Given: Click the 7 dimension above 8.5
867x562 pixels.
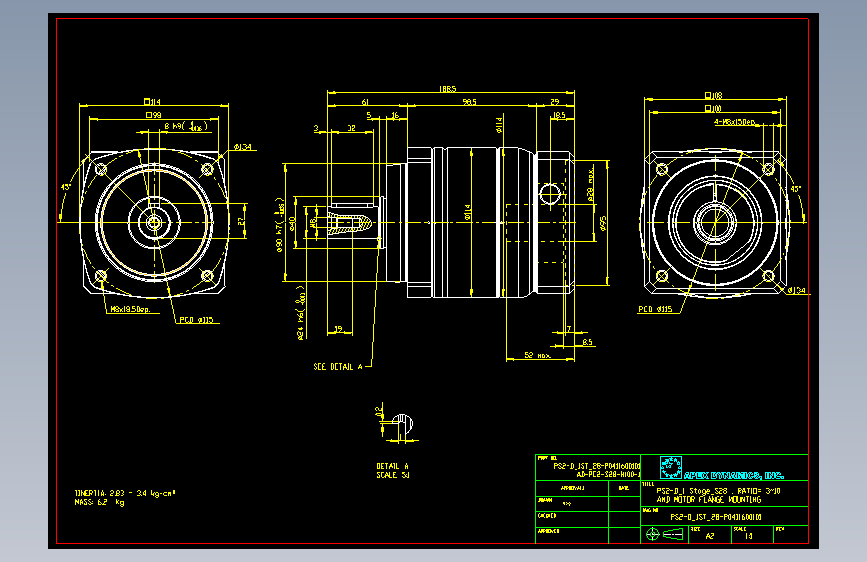Looking at the screenshot, I should [x=568, y=329].
